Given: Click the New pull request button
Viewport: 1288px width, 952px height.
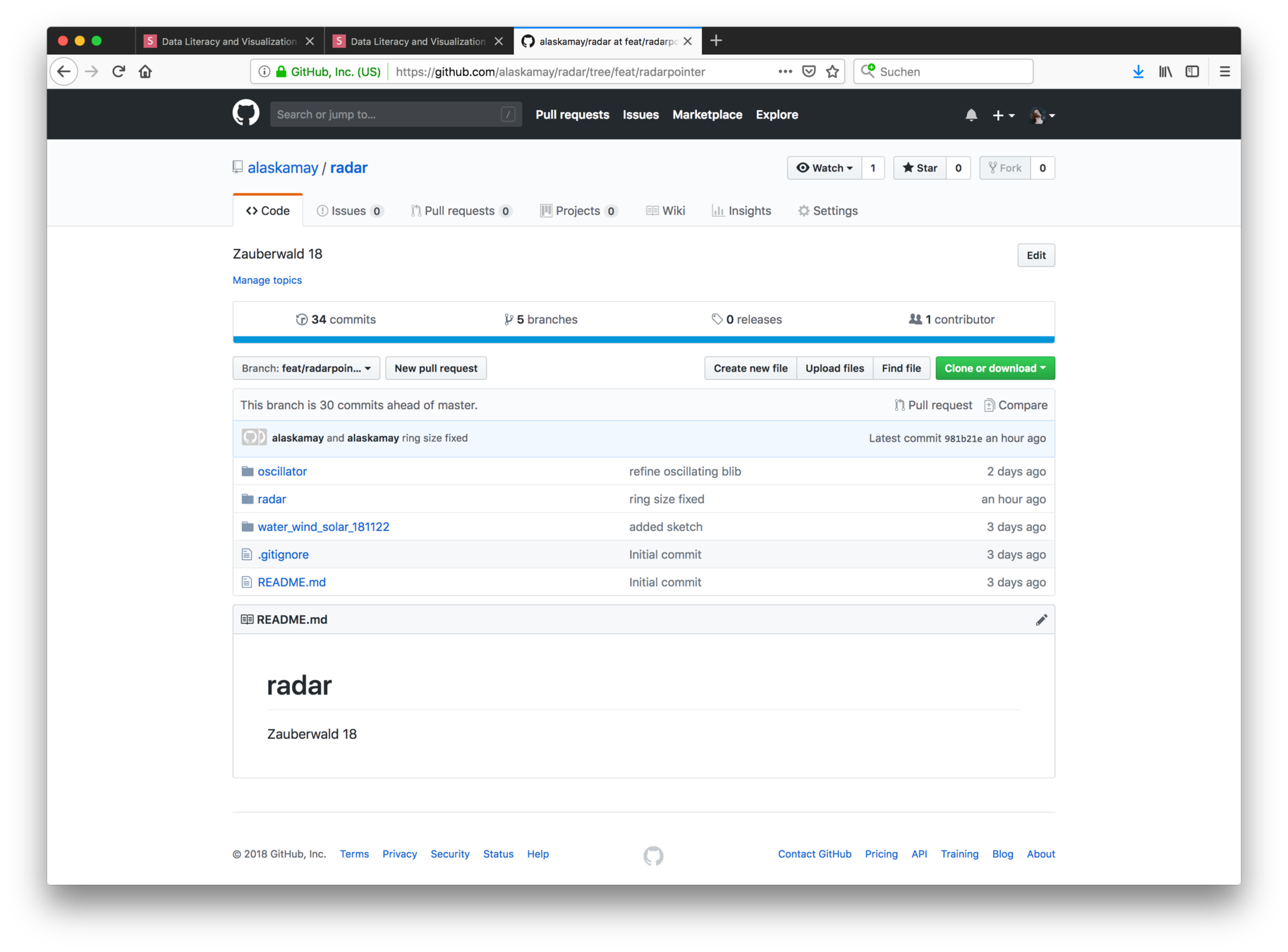Looking at the screenshot, I should 436,368.
